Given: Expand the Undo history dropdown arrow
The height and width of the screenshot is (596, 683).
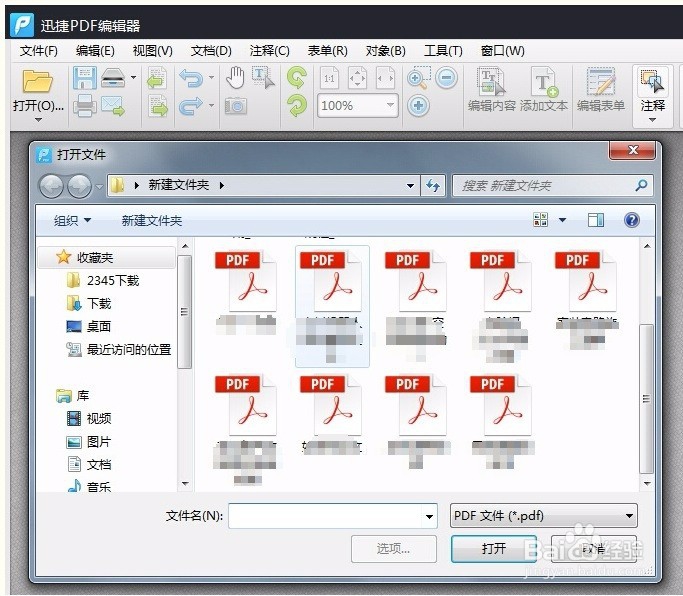Looking at the screenshot, I should point(211,78).
